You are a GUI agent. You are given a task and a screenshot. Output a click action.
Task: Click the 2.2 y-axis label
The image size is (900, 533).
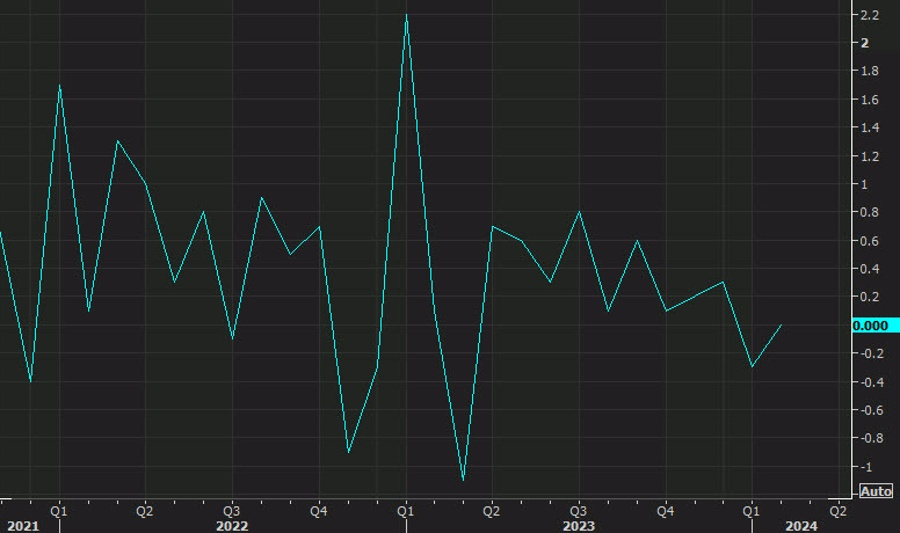coord(869,15)
